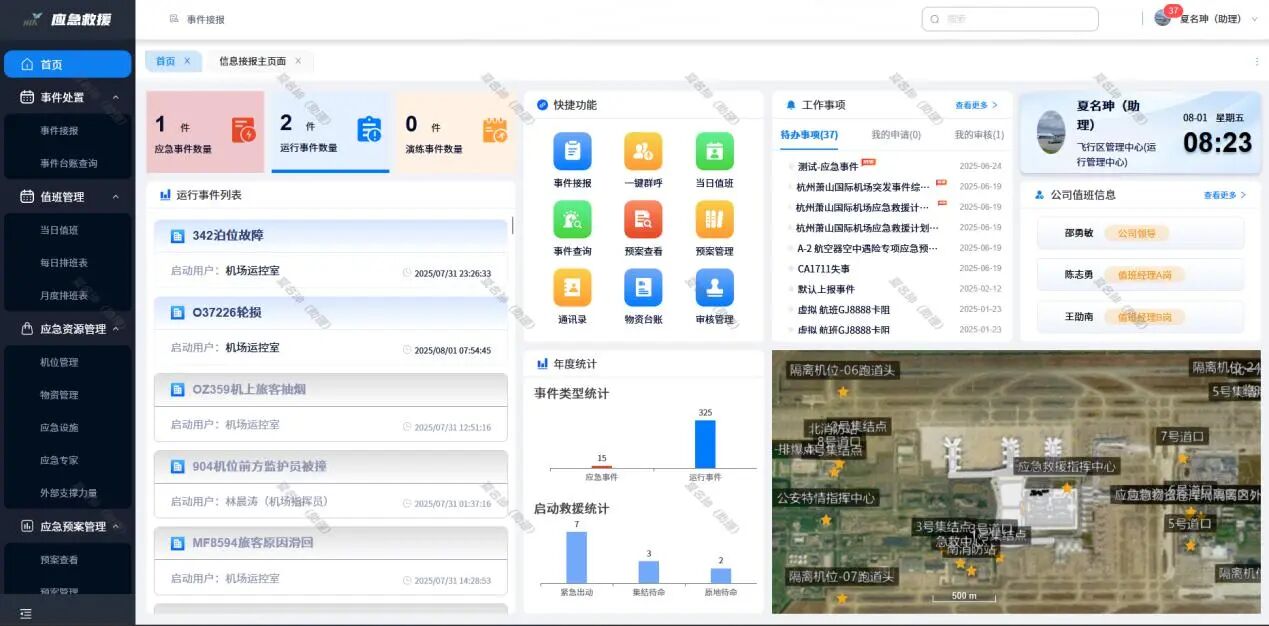Close the 首页 tab
This screenshot has width=1269, height=626.
[187, 61]
